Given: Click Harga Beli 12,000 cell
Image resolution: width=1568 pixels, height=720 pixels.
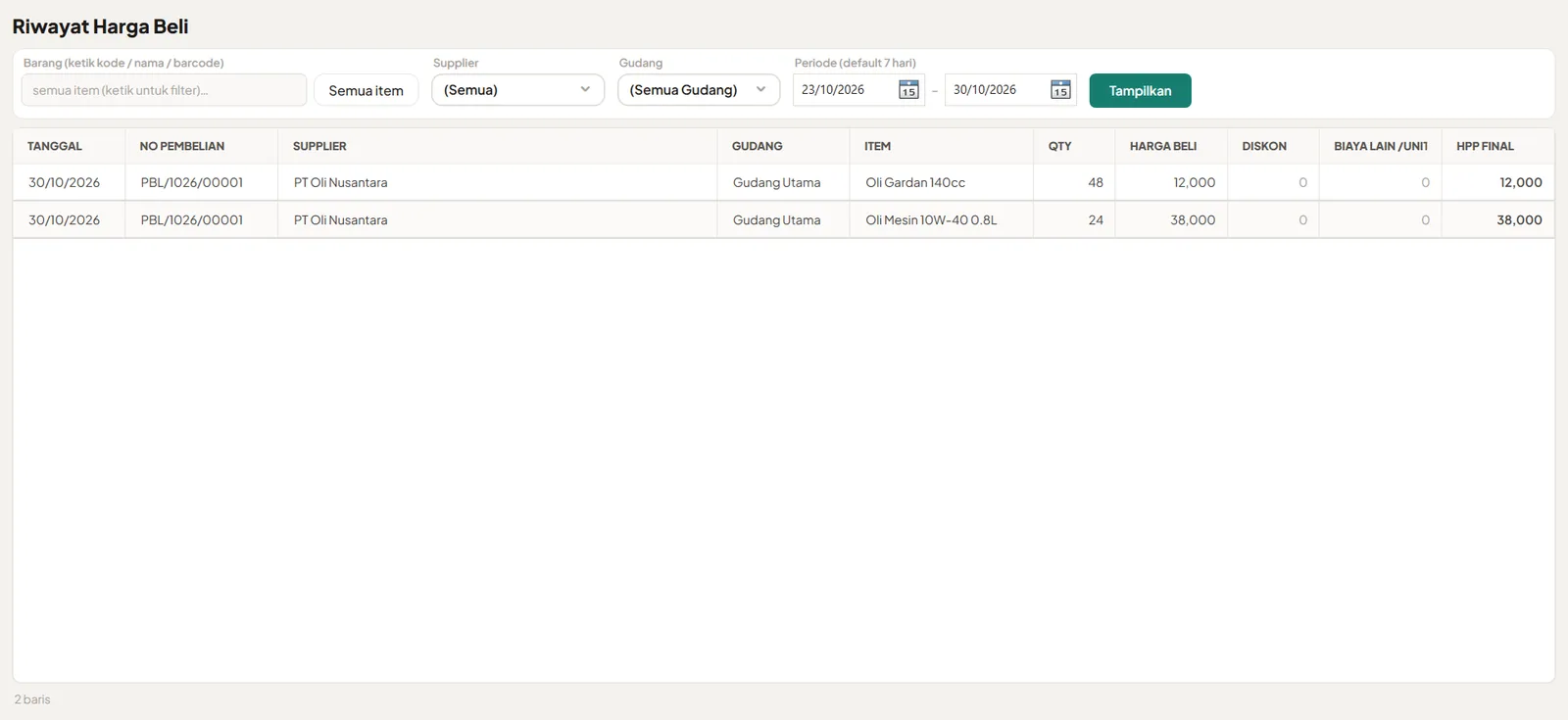Looking at the screenshot, I should point(1171,182).
